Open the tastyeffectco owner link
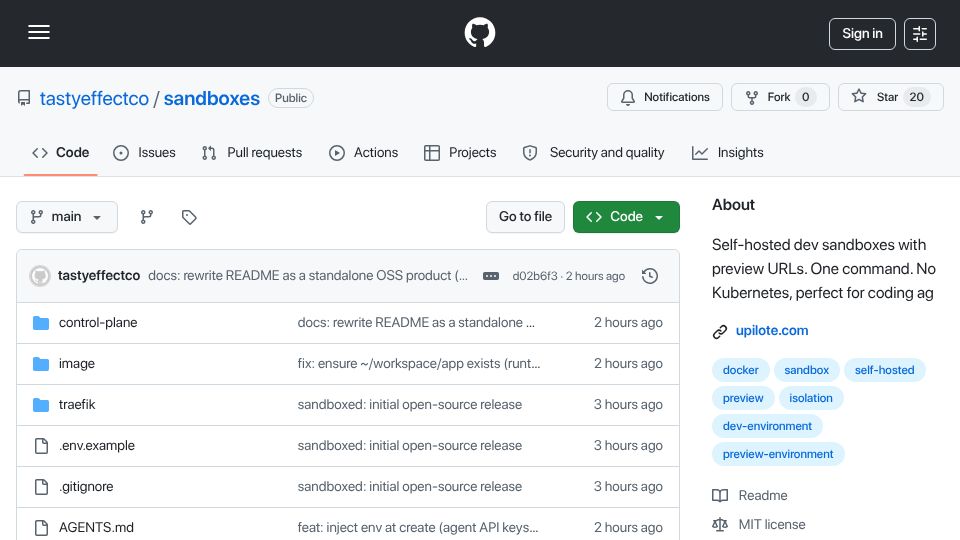Screen dimensions: 960x540 pos(94,98)
